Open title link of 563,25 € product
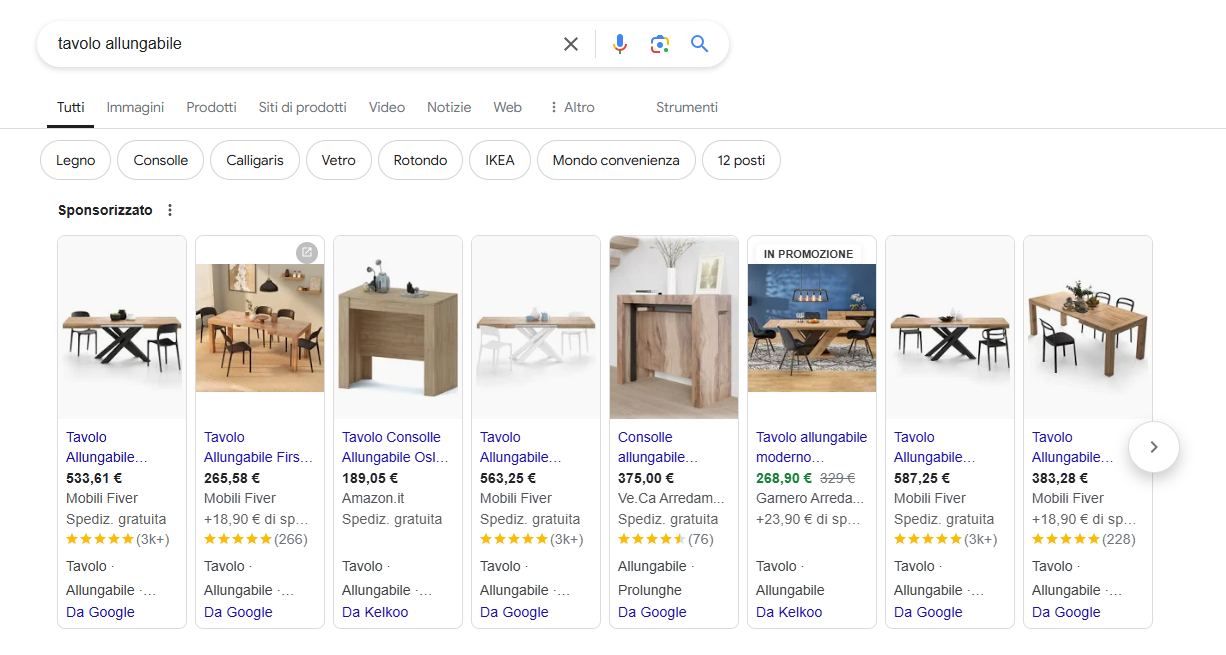The height and width of the screenshot is (655, 1226). pyautogui.click(x=520, y=447)
